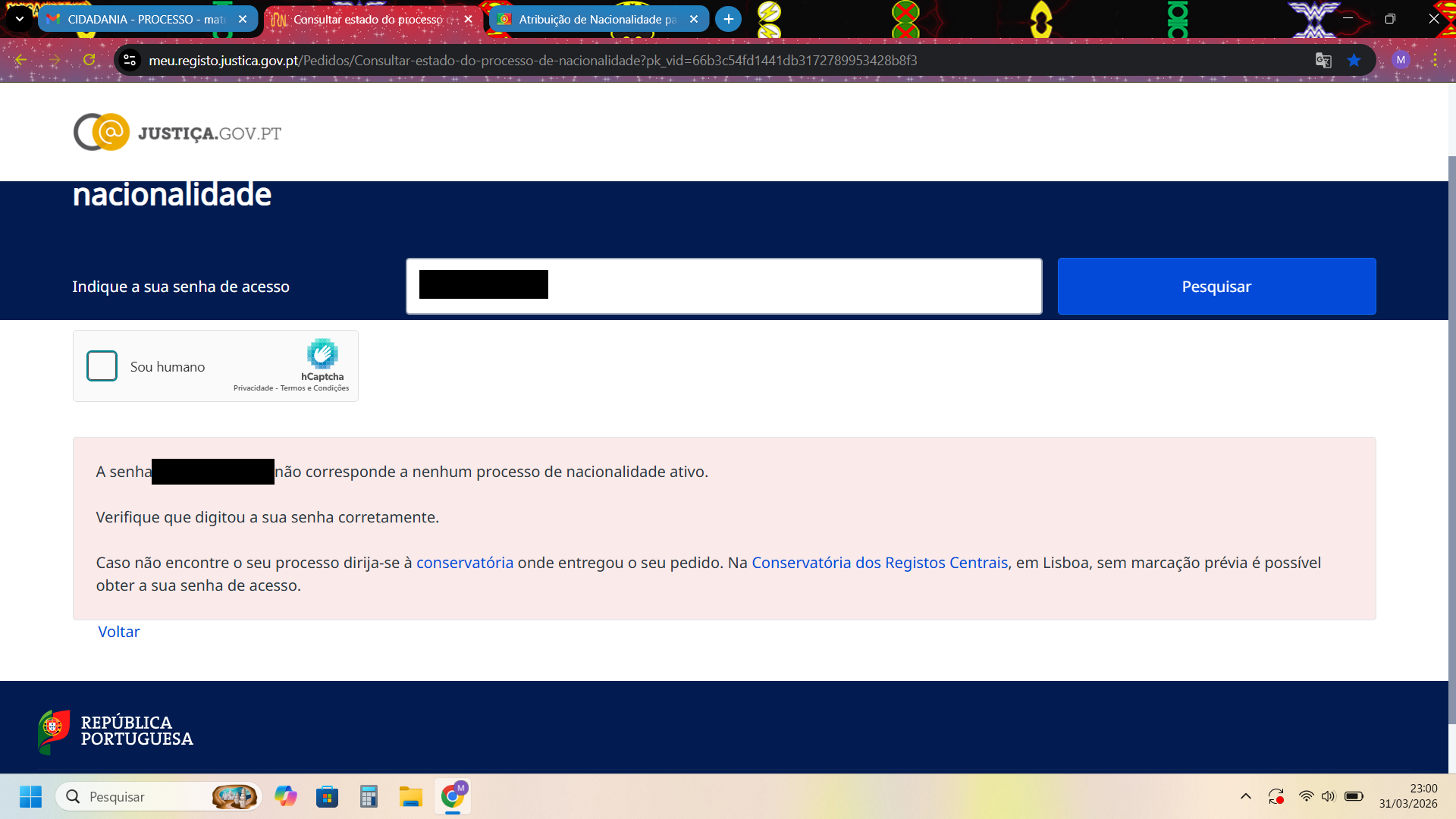
Task: Open site information icon beside URL
Action: pos(130,60)
